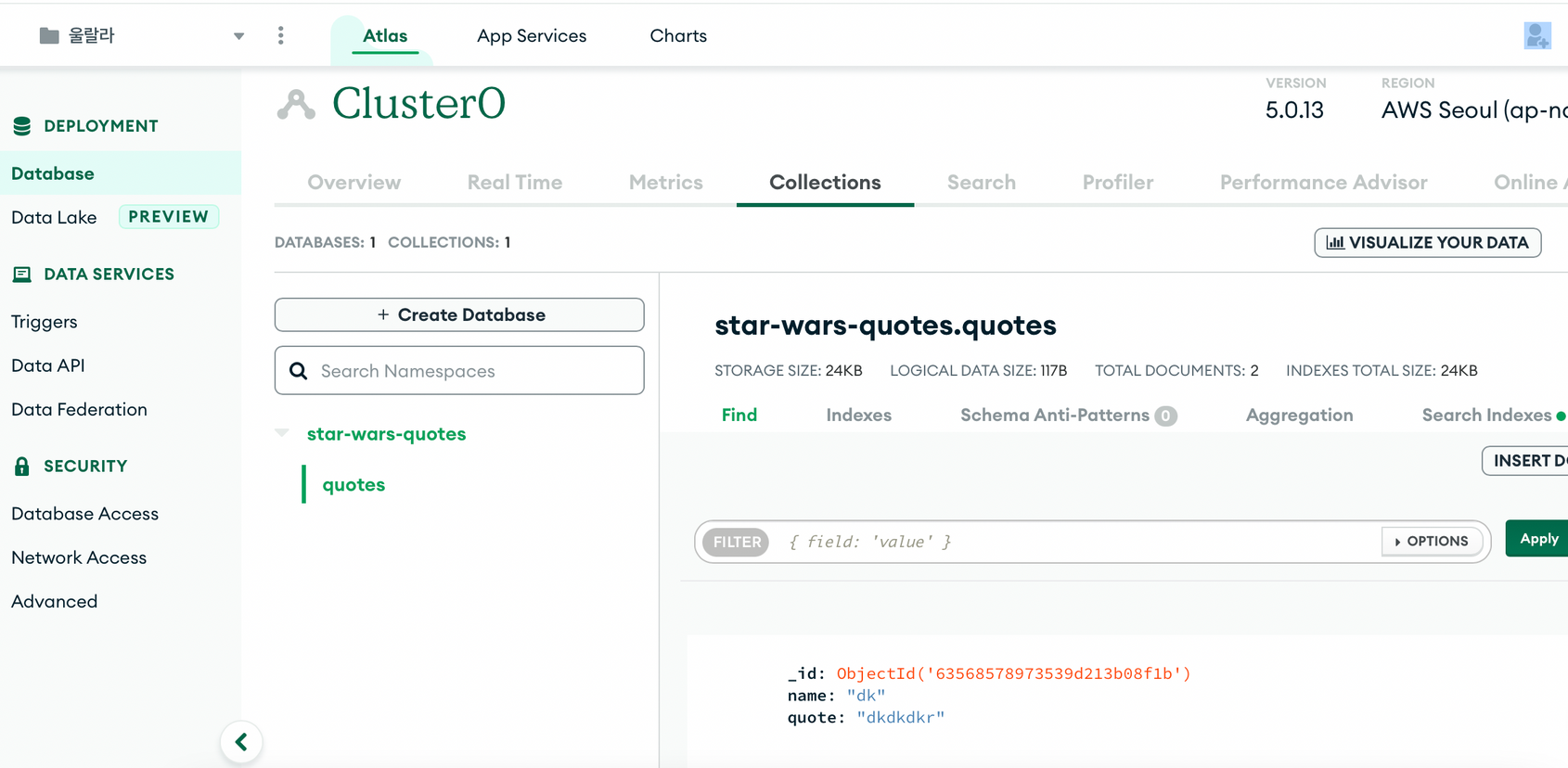Click the FILTER label pill
The width and height of the screenshot is (1568, 768).
[737, 542]
